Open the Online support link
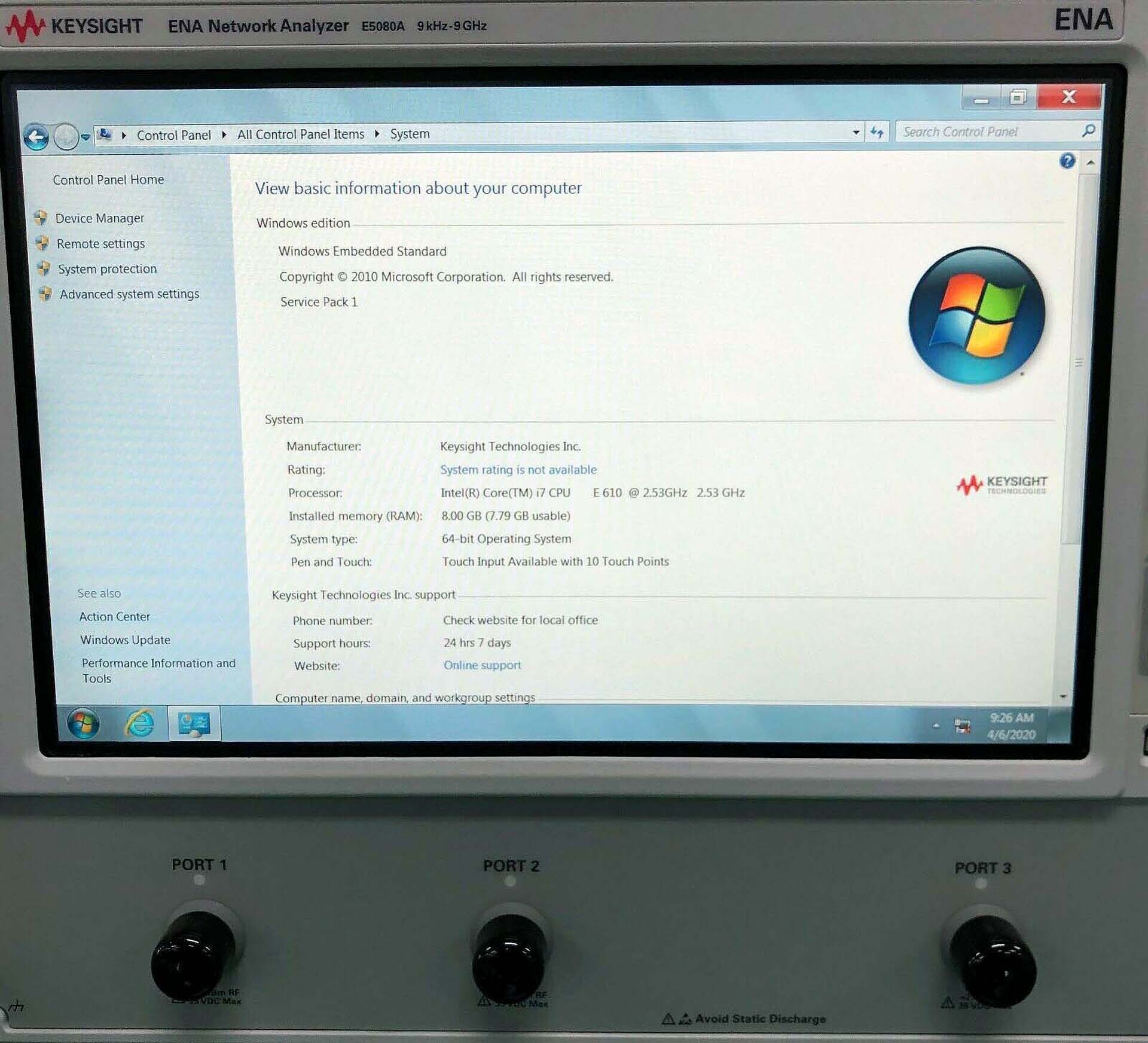The width and height of the screenshot is (1148, 1043). coord(483,665)
